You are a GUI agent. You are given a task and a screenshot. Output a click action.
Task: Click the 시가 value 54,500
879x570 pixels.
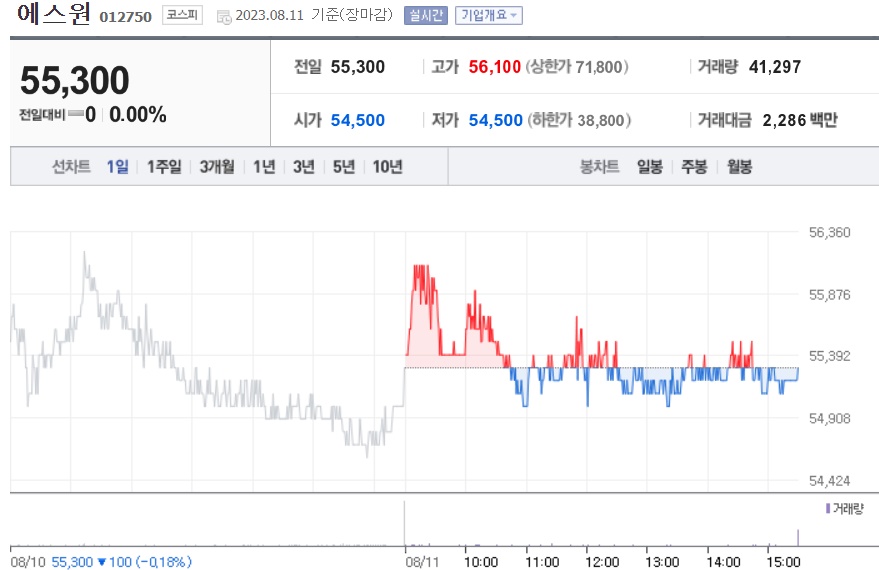(358, 120)
